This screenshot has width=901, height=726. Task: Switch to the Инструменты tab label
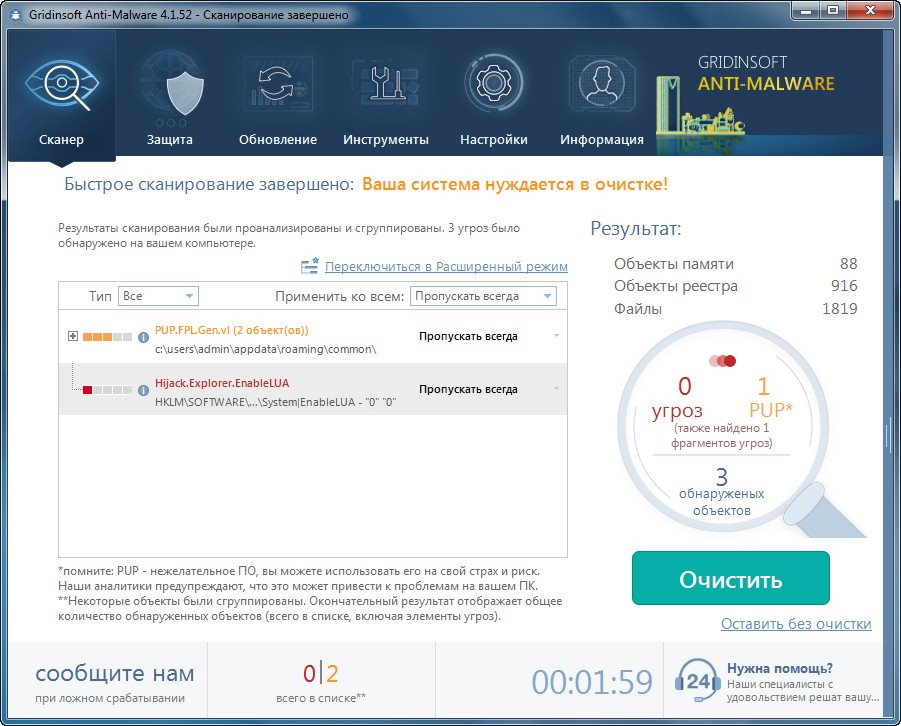tap(386, 140)
